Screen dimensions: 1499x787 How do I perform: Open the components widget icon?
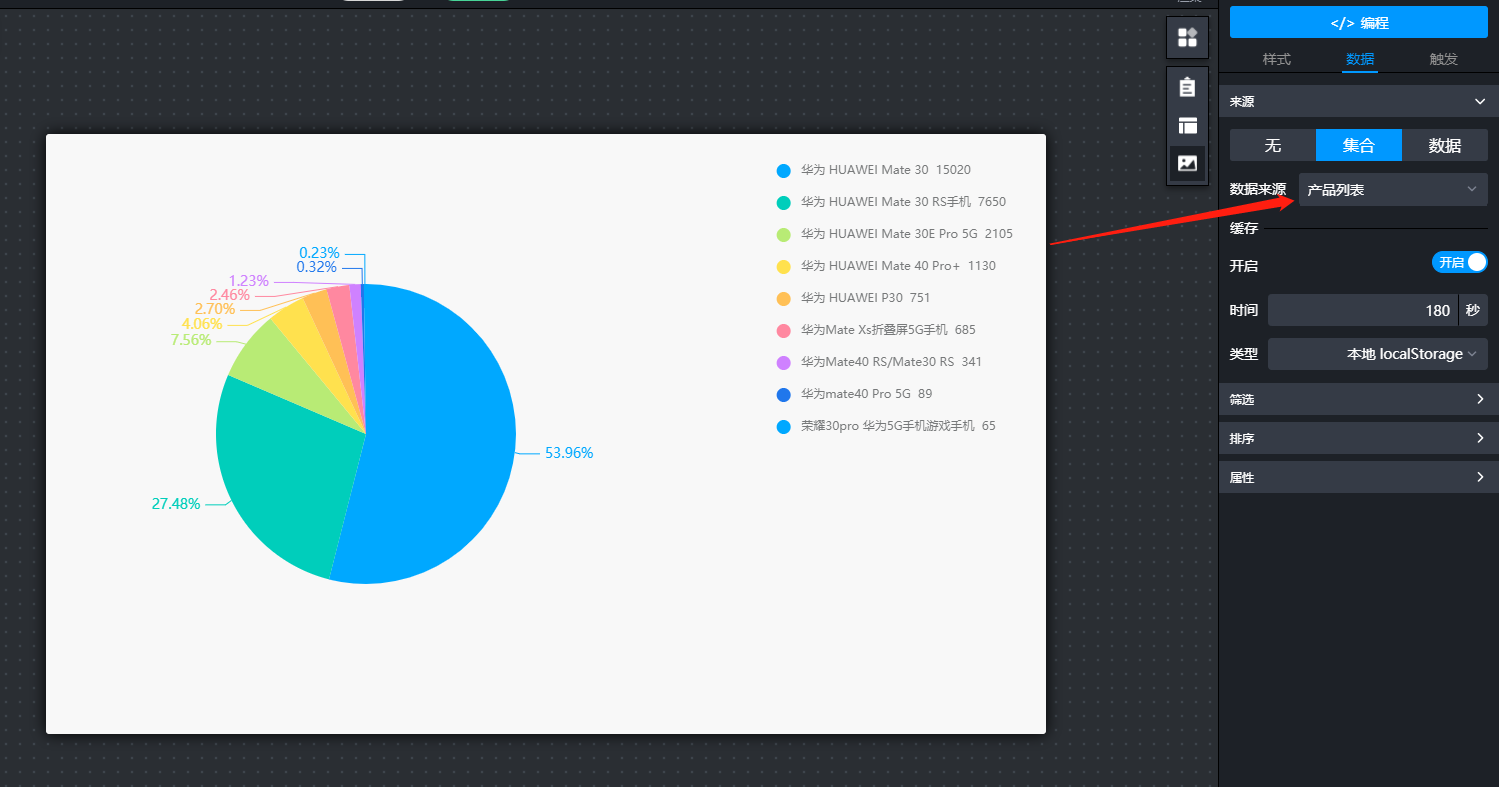[x=1187, y=38]
